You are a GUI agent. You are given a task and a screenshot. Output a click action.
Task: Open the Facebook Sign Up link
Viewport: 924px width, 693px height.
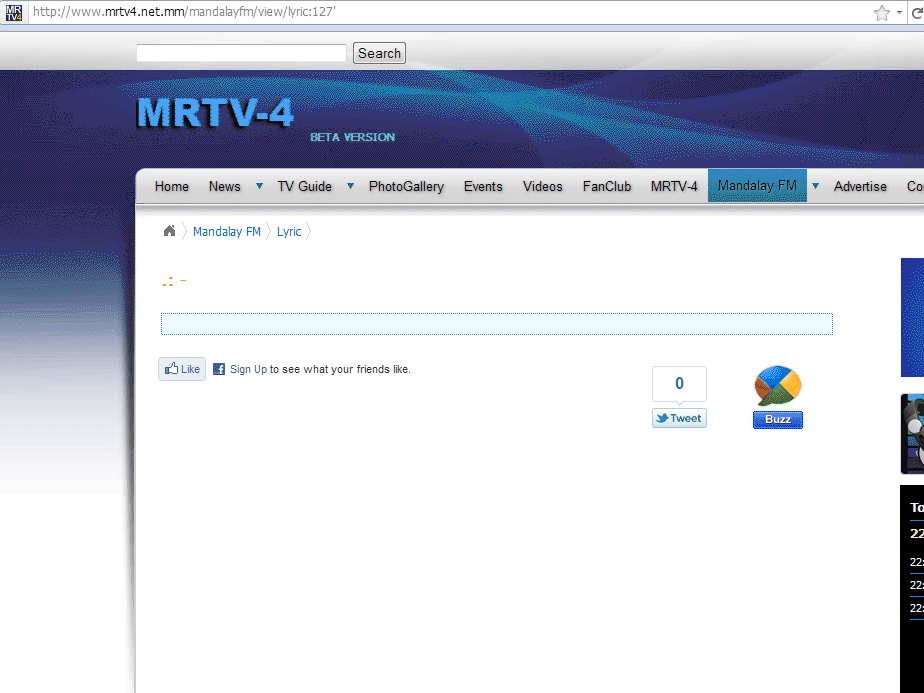coord(248,369)
